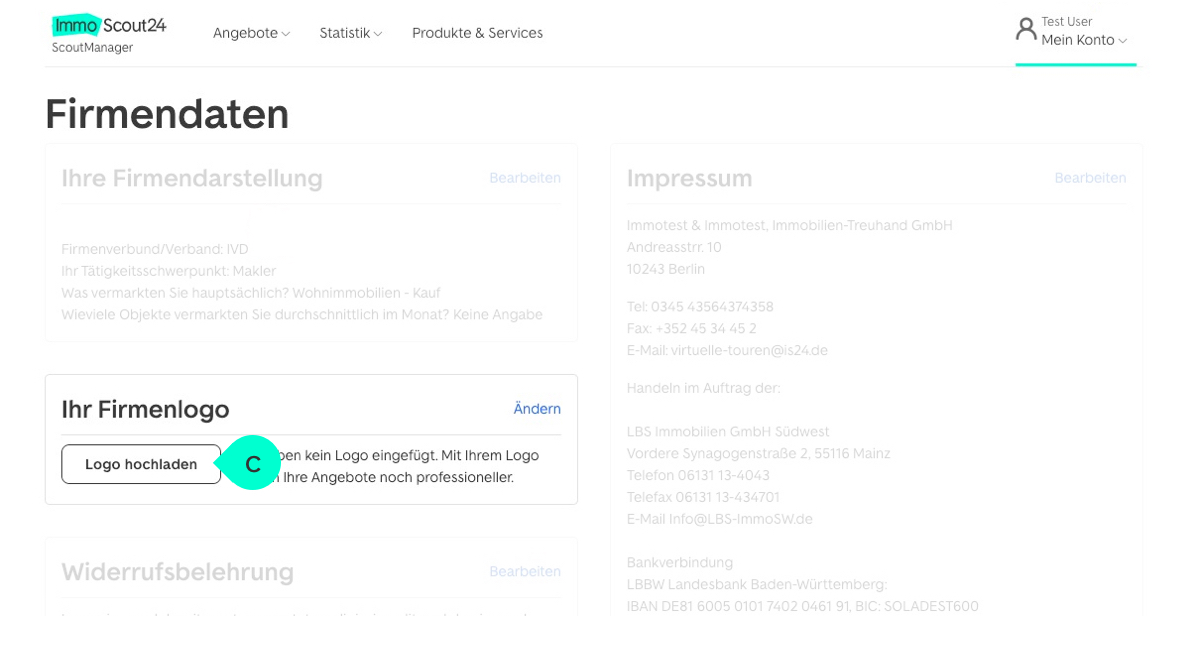Expand the Statistik dropdown chevron
Image resolution: width=1199 pixels, height=659 pixels.
[x=378, y=34]
